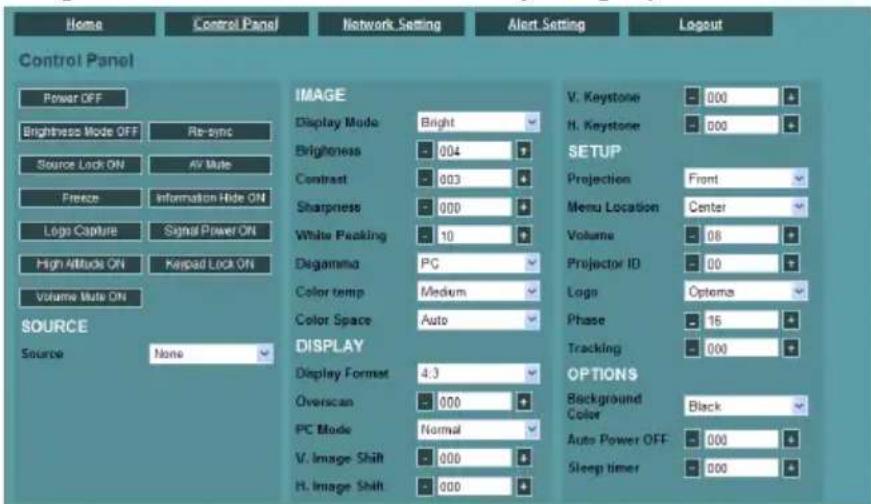The width and height of the screenshot is (871, 504).
Task: Increase Sharpness with the plus button
Action: pyautogui.click(x=523, y=207)
